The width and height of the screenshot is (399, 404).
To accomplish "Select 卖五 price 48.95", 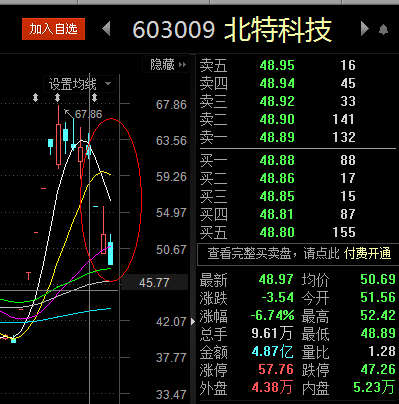I will point(277,65).
